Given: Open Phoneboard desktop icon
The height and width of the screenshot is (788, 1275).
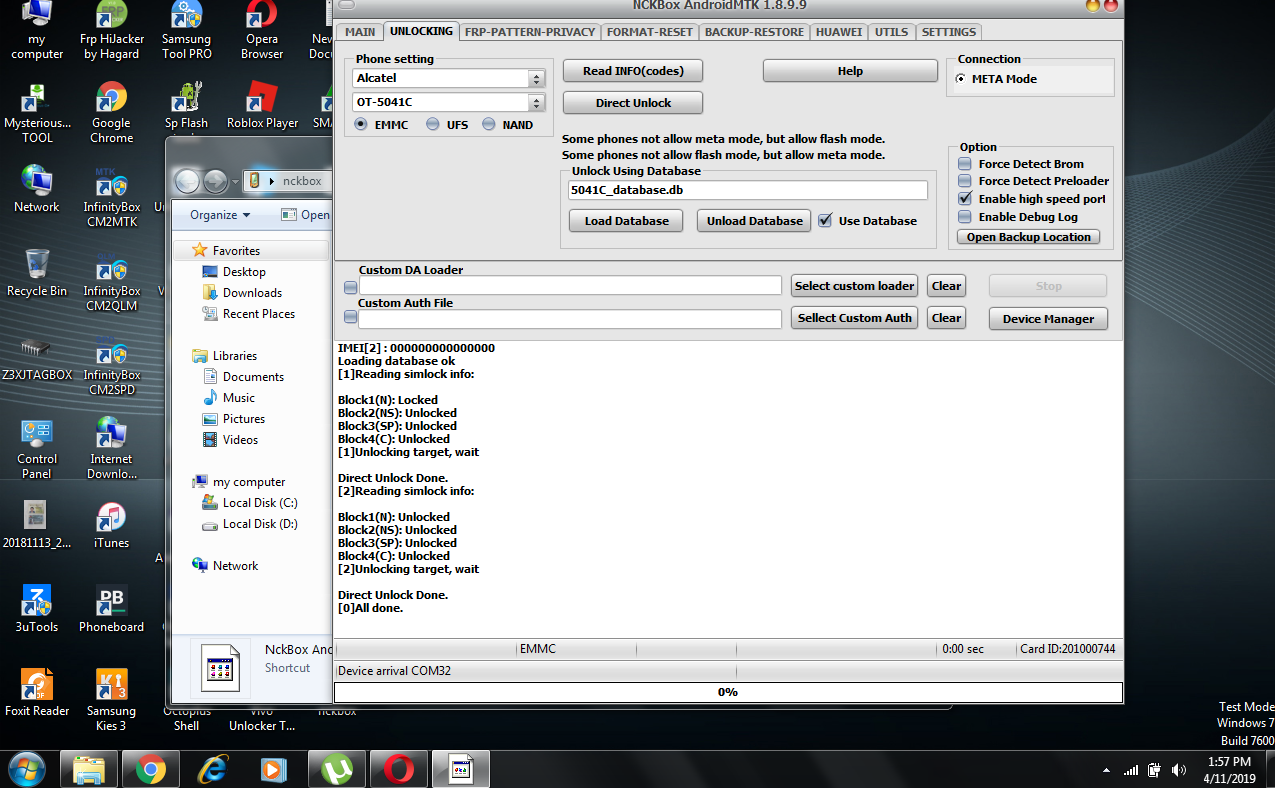Looking at the screenshot, I should pyautogui.click(x=111, y=609).
